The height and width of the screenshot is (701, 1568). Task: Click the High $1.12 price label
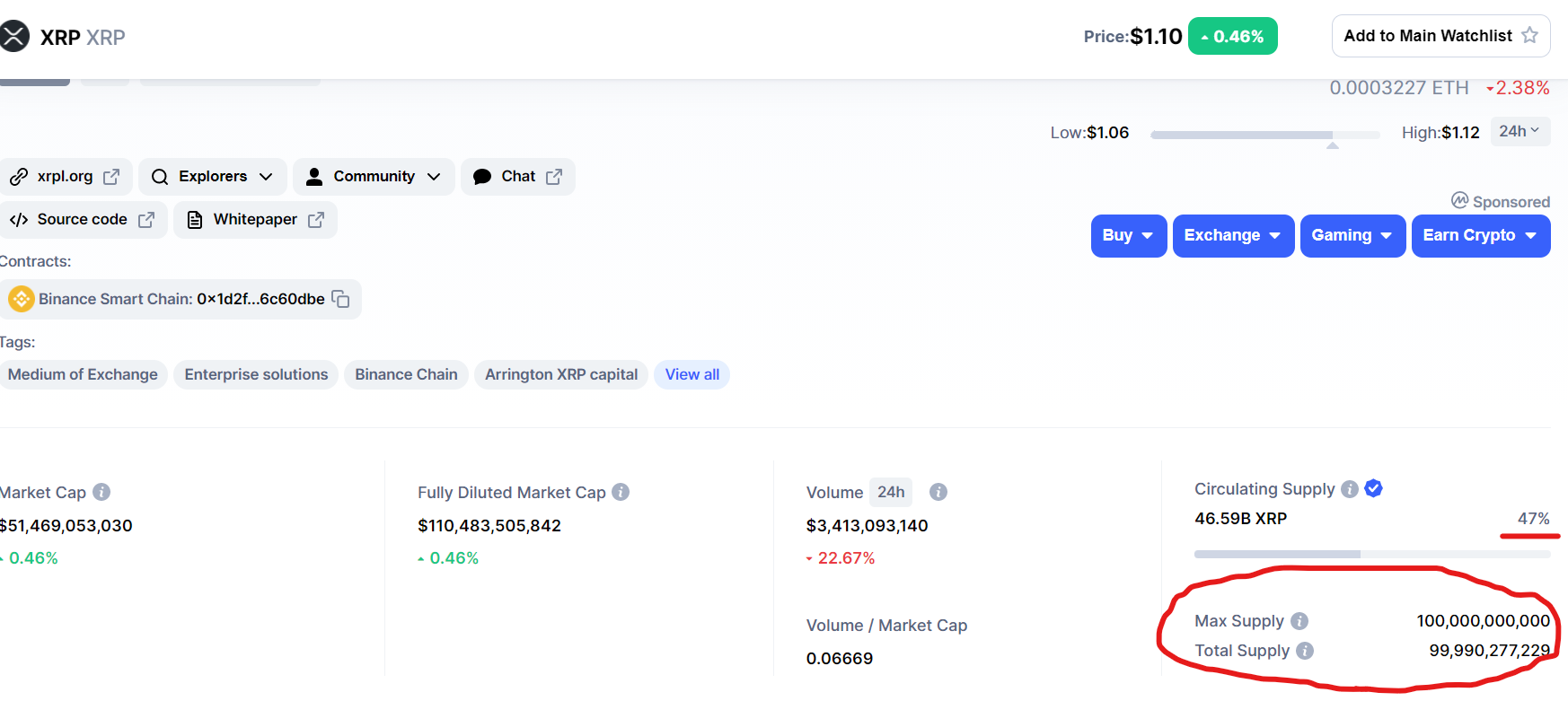tap(1440, 133)
